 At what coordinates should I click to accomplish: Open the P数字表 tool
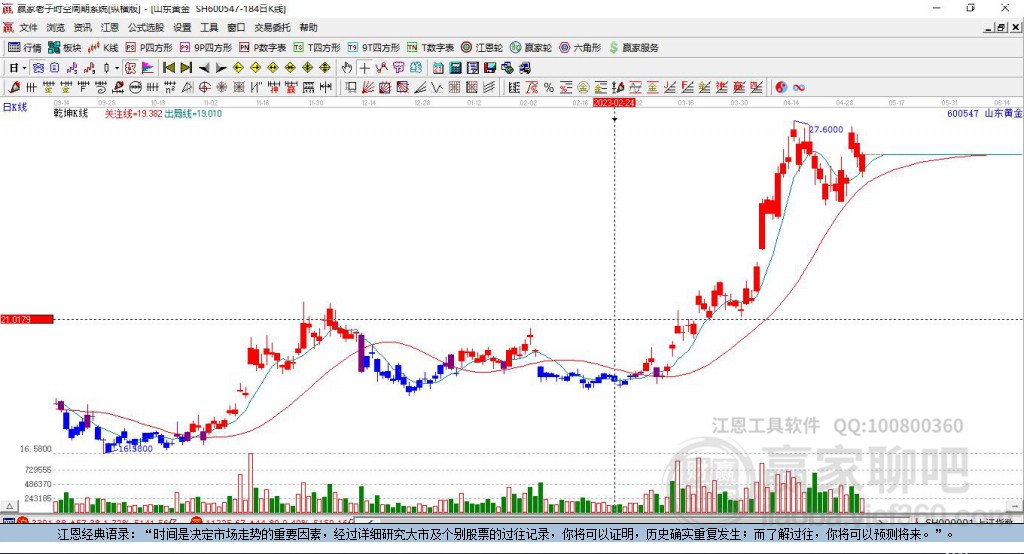(x=263, y=48)
